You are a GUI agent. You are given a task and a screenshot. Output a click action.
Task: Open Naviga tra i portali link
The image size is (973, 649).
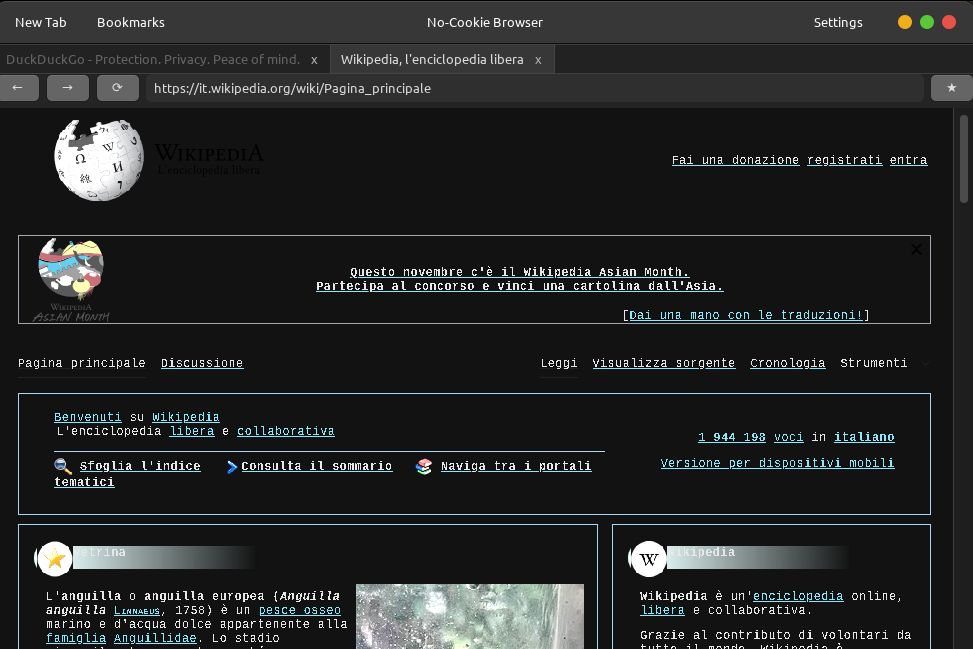(516, 466)
